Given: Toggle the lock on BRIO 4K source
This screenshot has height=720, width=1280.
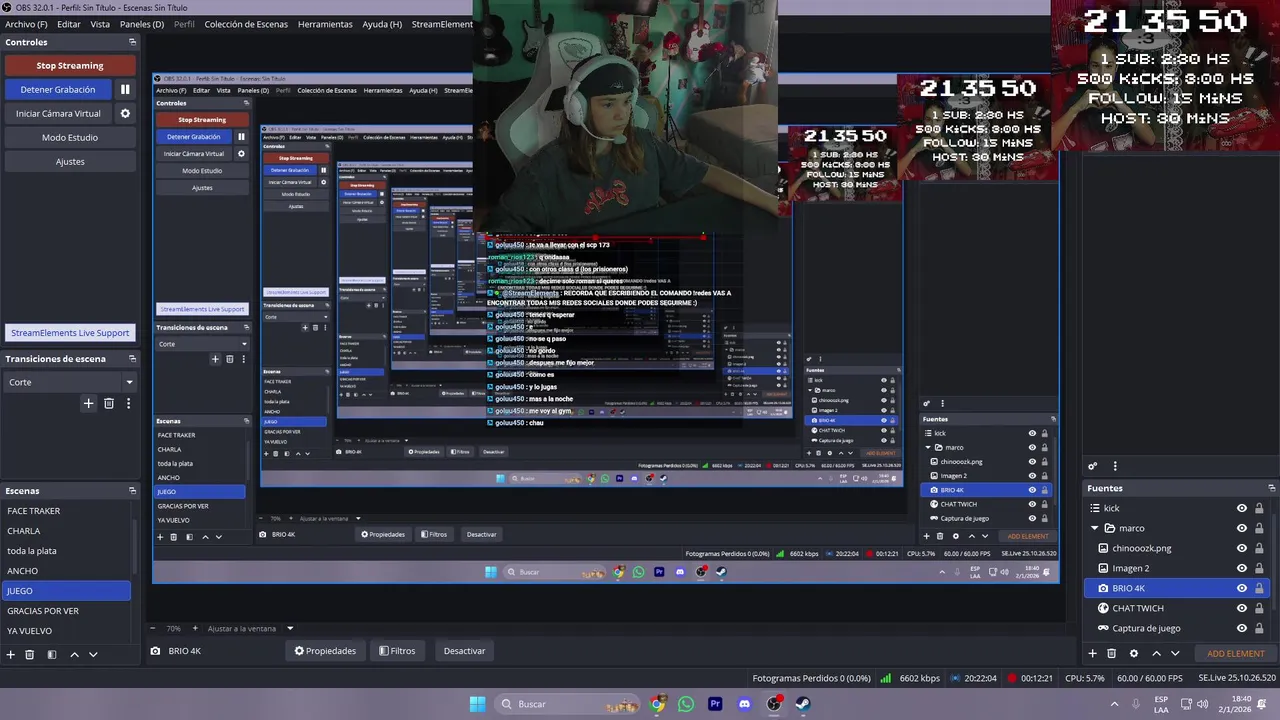Looking at the screenshot, I should (1259, 588).
